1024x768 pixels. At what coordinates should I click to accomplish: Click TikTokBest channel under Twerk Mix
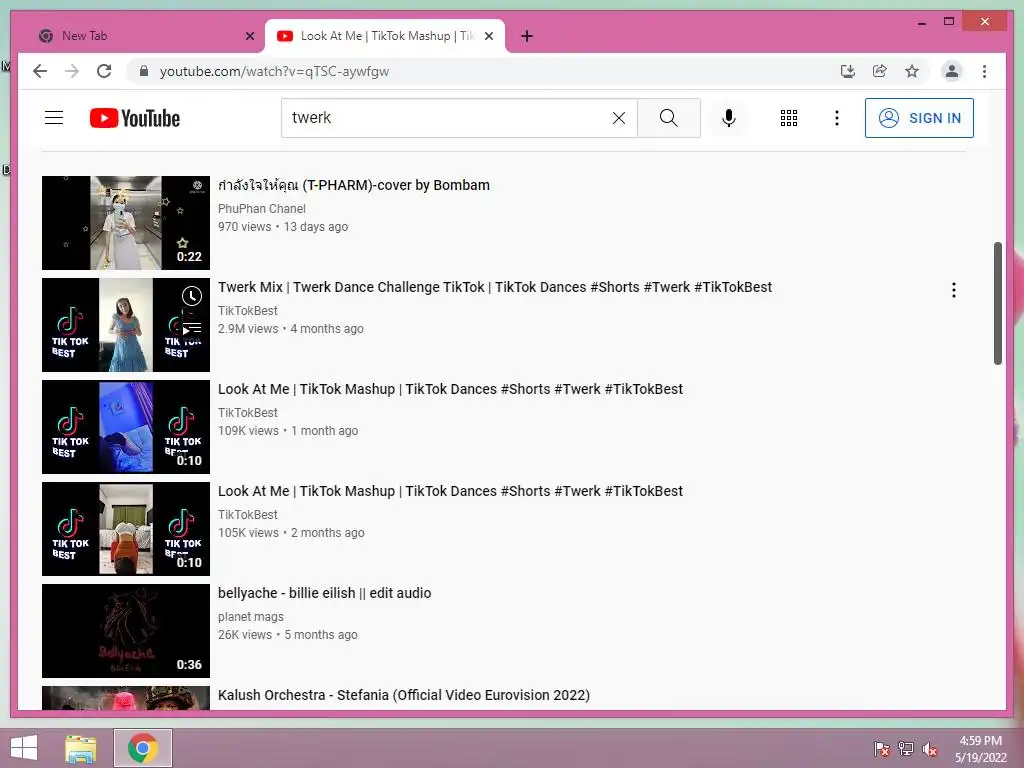[248, 310]
